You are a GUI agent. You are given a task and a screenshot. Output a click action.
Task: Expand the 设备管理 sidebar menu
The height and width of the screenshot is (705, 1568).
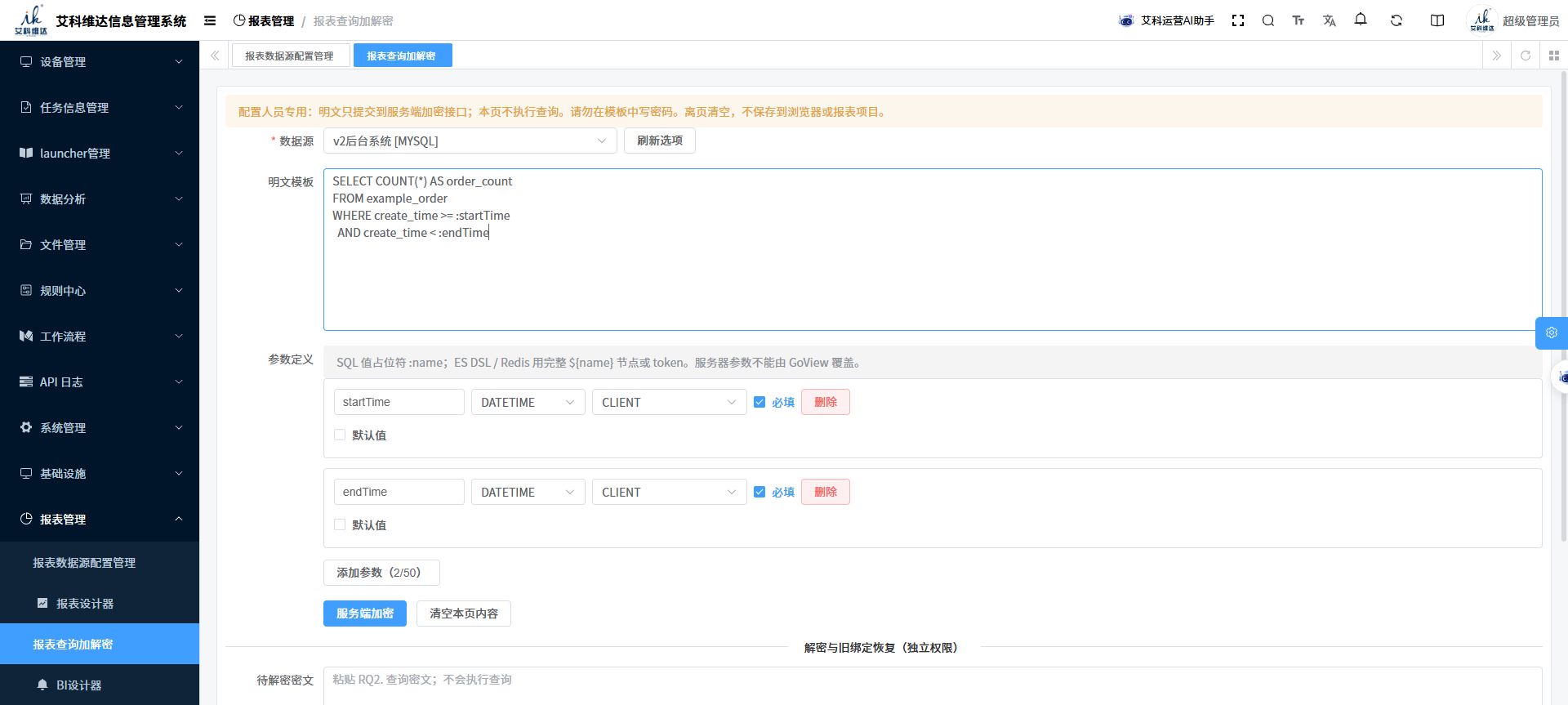tap(100, 61)
